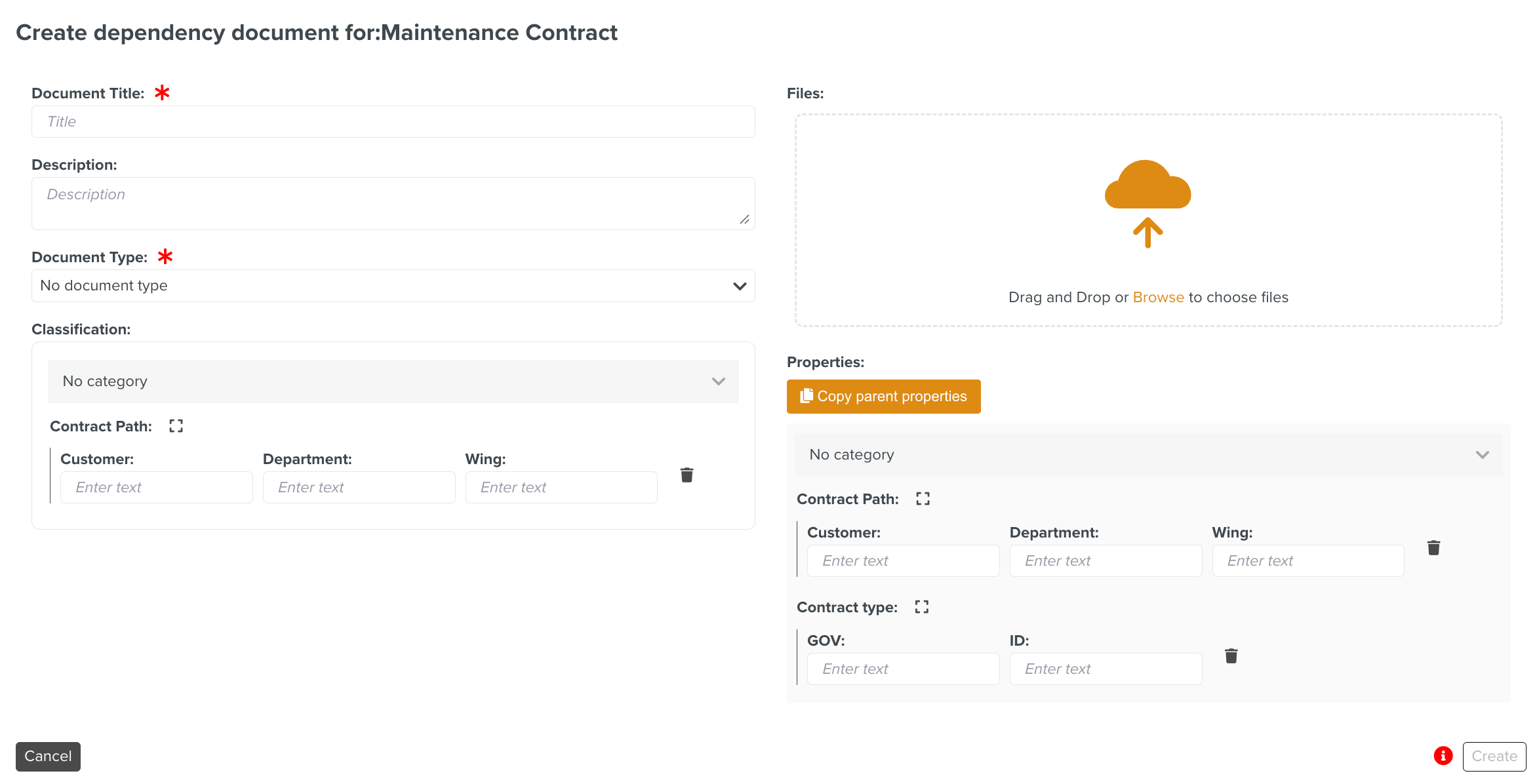Click into the Description text area
1537x784 pixels.
[393, 203]
